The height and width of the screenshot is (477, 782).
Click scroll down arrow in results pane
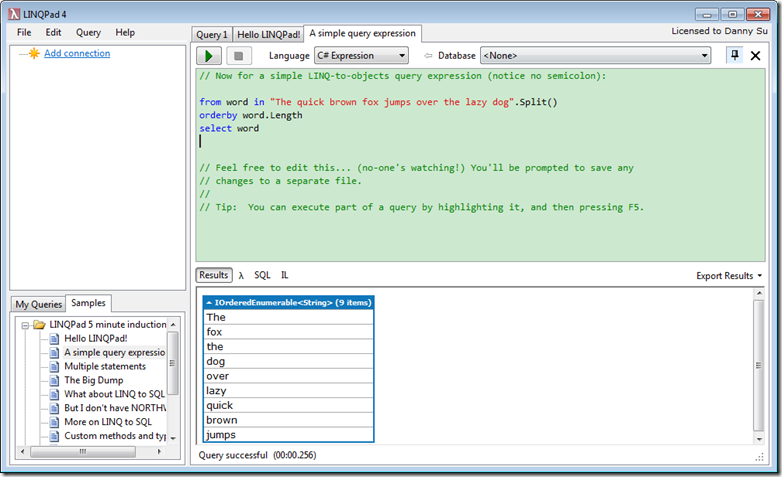pyautogui.click(x=759, y=440)
